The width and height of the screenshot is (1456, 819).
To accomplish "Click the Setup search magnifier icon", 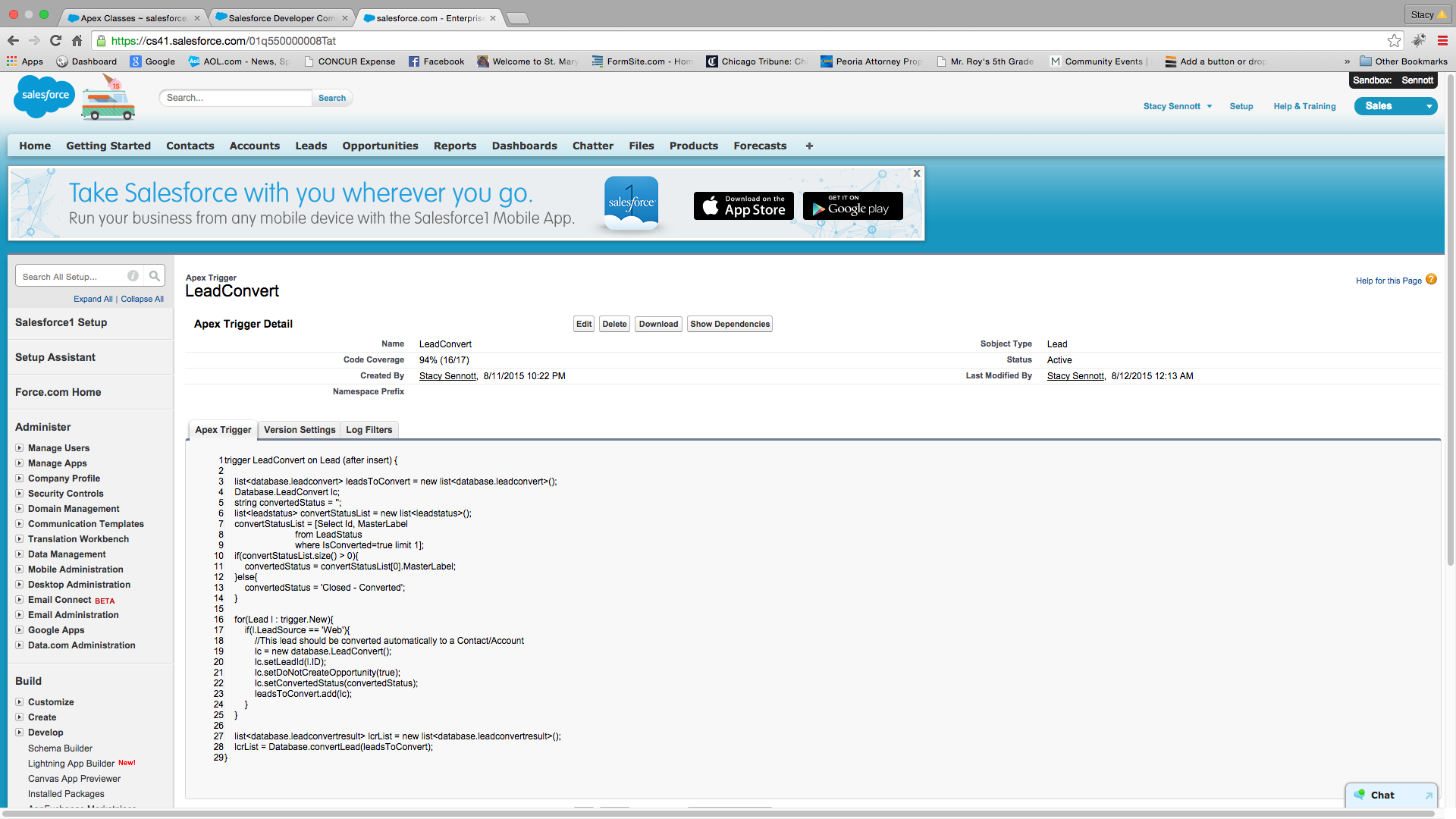I will tap(155, 276).
